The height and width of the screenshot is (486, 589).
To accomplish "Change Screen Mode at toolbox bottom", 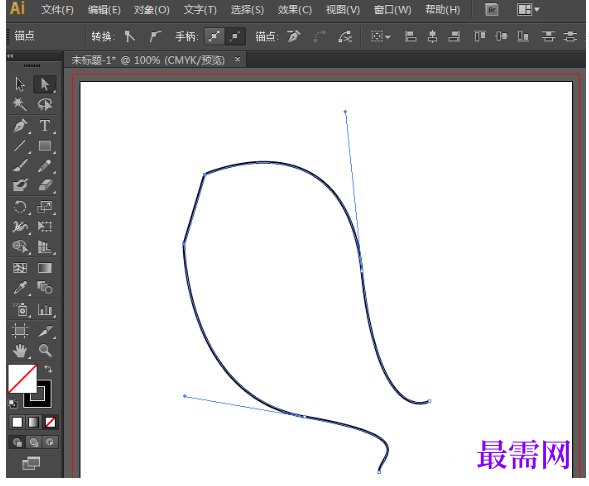I will click(x=31, y=463).
